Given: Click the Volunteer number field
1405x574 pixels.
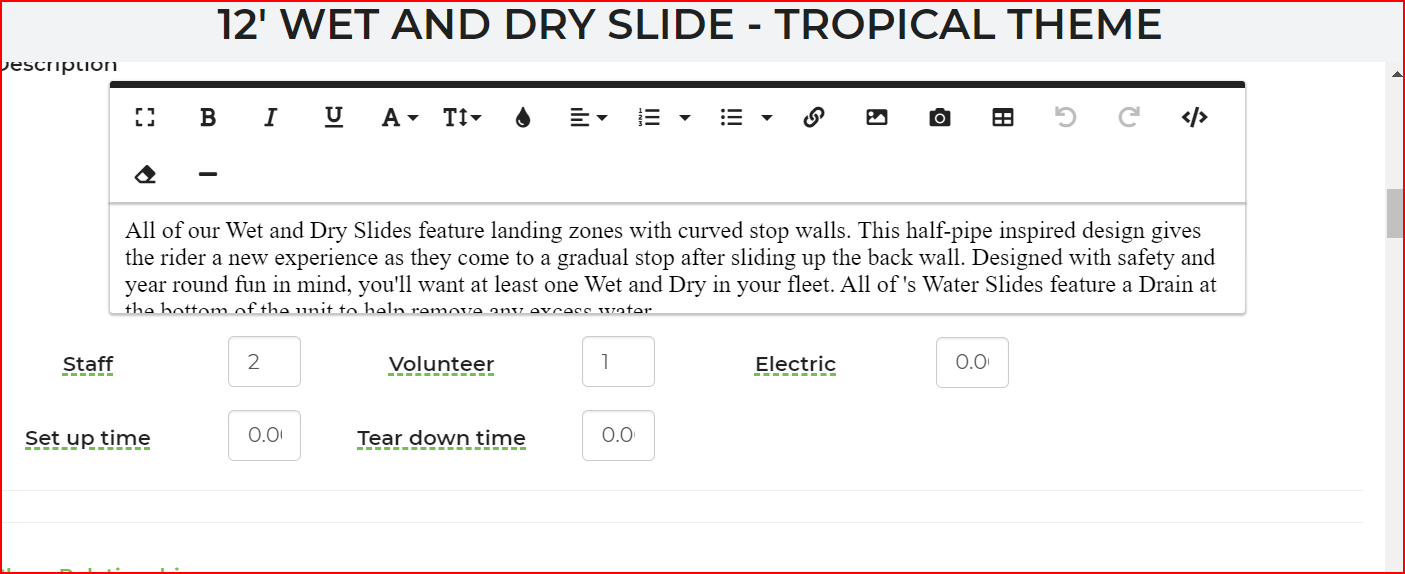Looking at the screenshot, I should (618, 362).
